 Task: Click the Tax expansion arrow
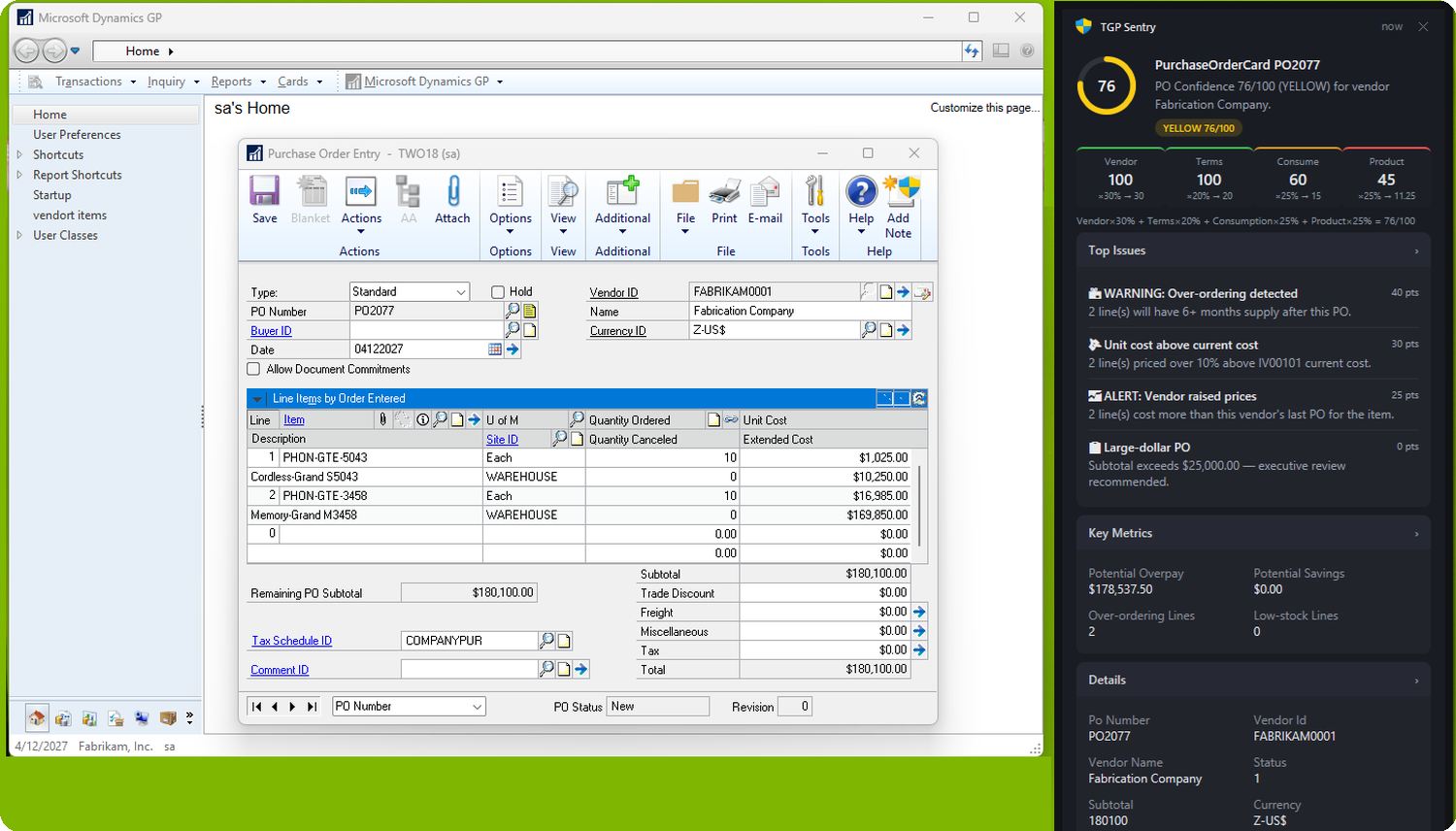919,650
